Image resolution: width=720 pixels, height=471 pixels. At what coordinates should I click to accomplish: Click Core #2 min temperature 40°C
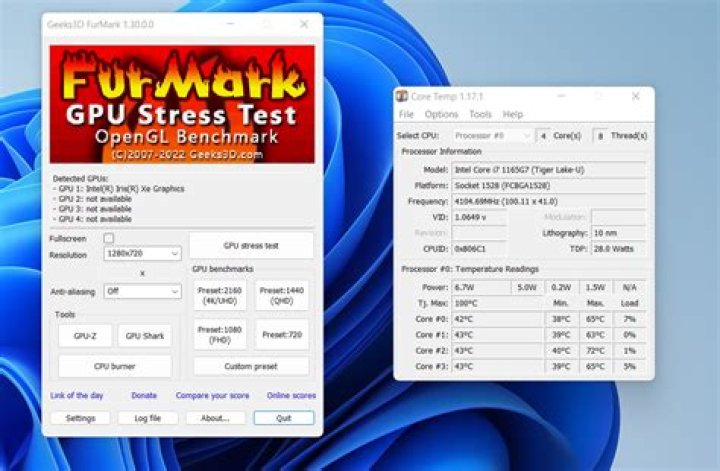coord(561,351)
